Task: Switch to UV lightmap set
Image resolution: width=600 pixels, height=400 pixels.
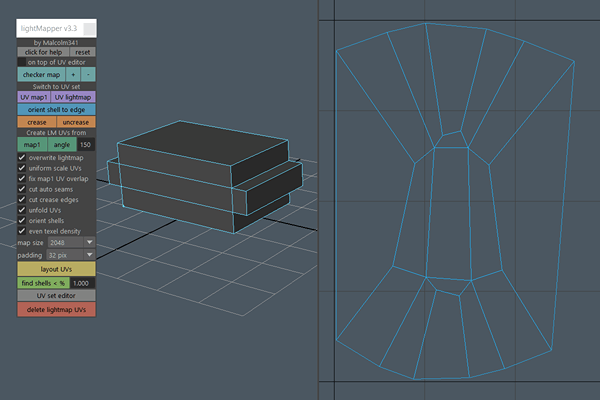Action: 73,97
